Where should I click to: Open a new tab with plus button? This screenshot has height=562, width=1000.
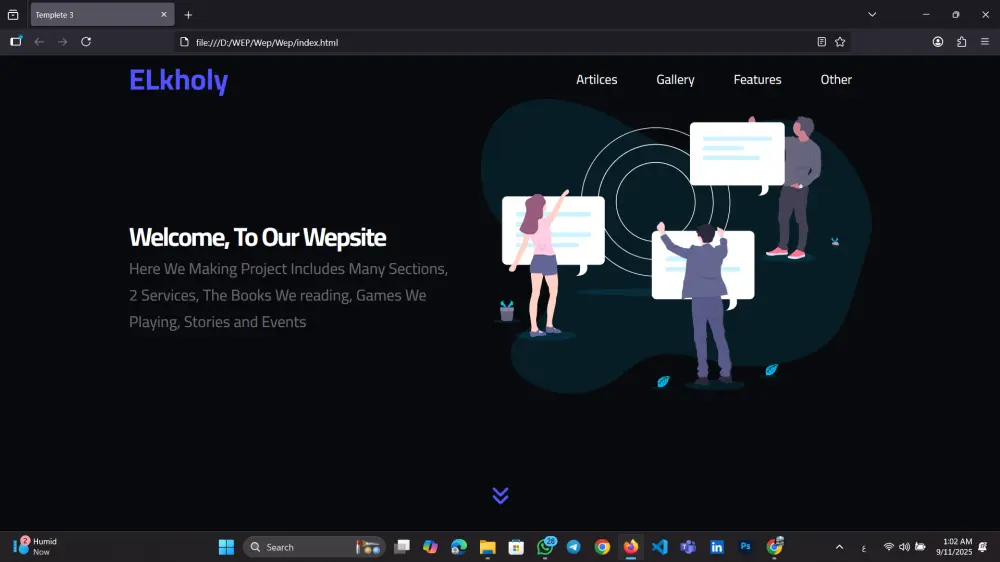point(188,15)
